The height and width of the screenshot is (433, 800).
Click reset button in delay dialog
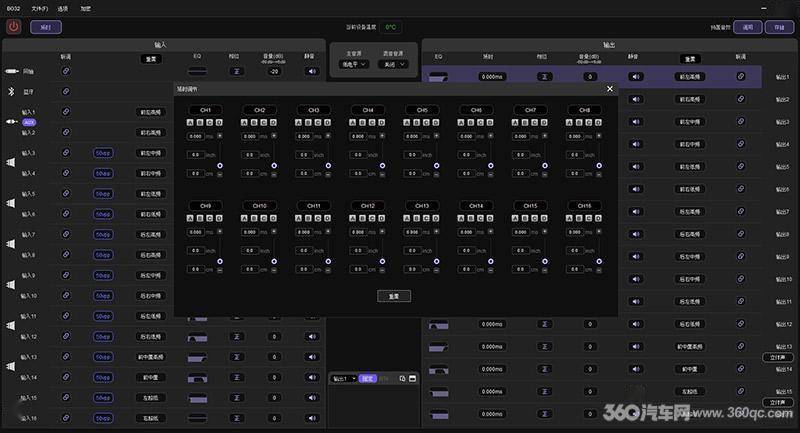394,296
